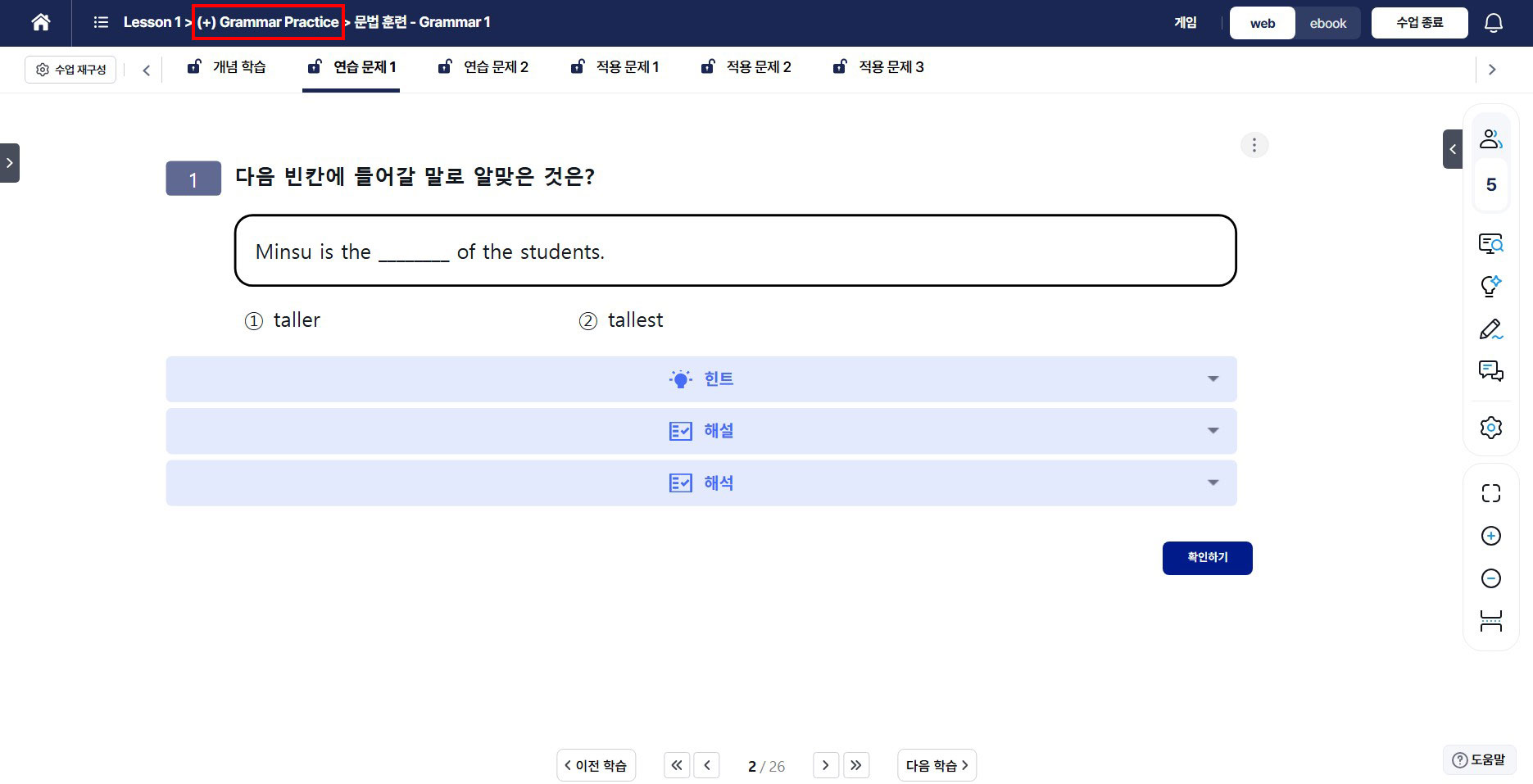Open the 연습 문제 2 tab
Image resolution: width=1533 pixels, height=784 pixels.
[483, 67]
